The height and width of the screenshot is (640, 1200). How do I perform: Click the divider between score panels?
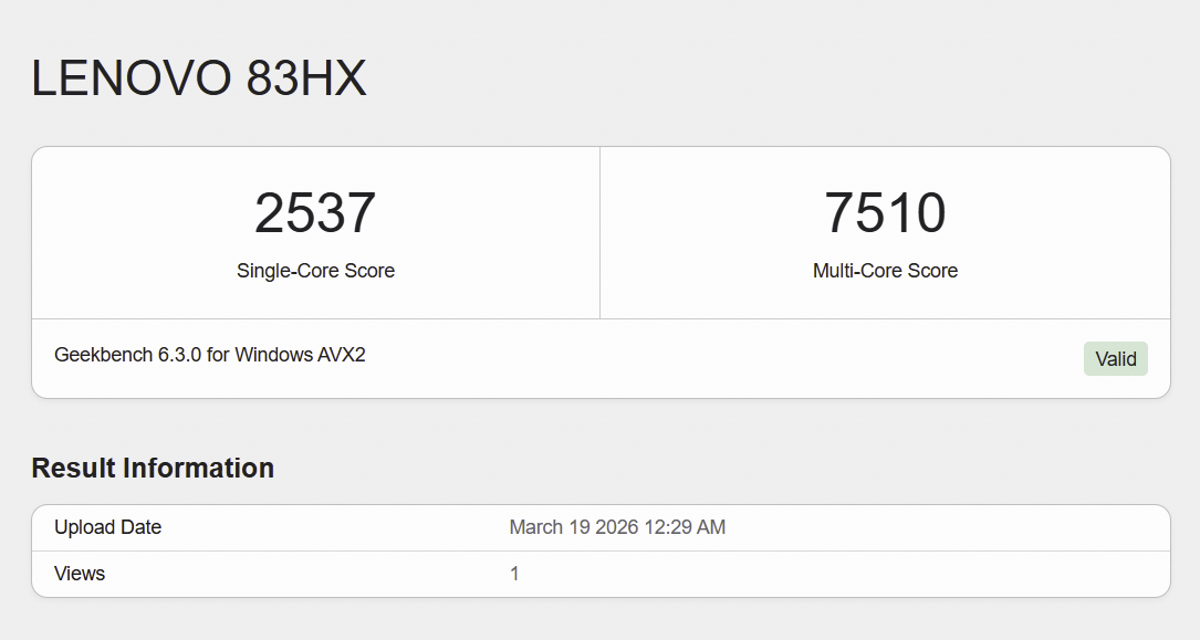(600, 230)
